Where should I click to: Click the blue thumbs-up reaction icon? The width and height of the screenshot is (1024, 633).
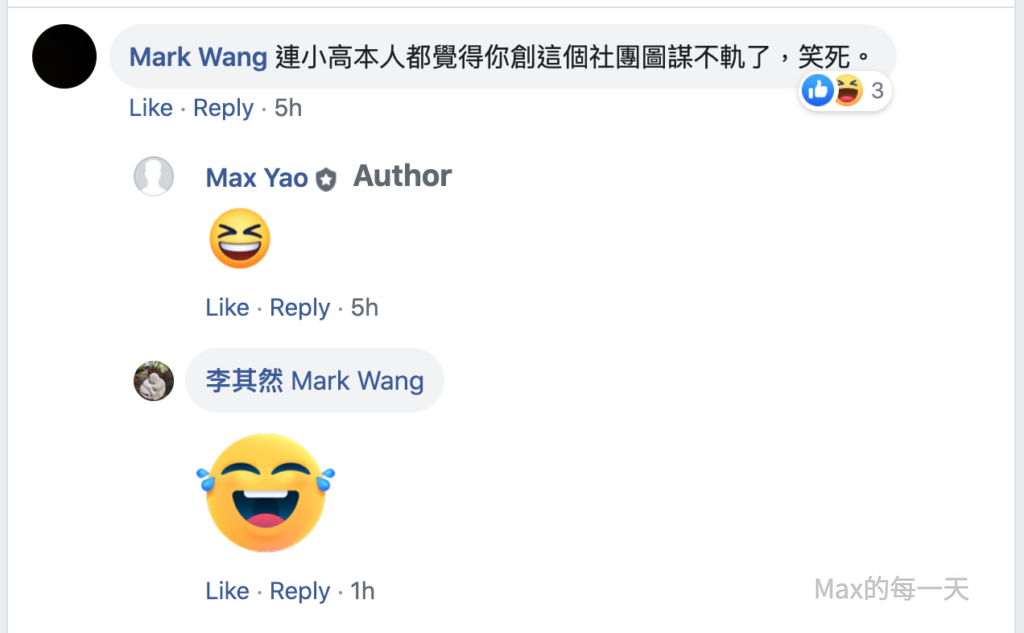[817, 90]
